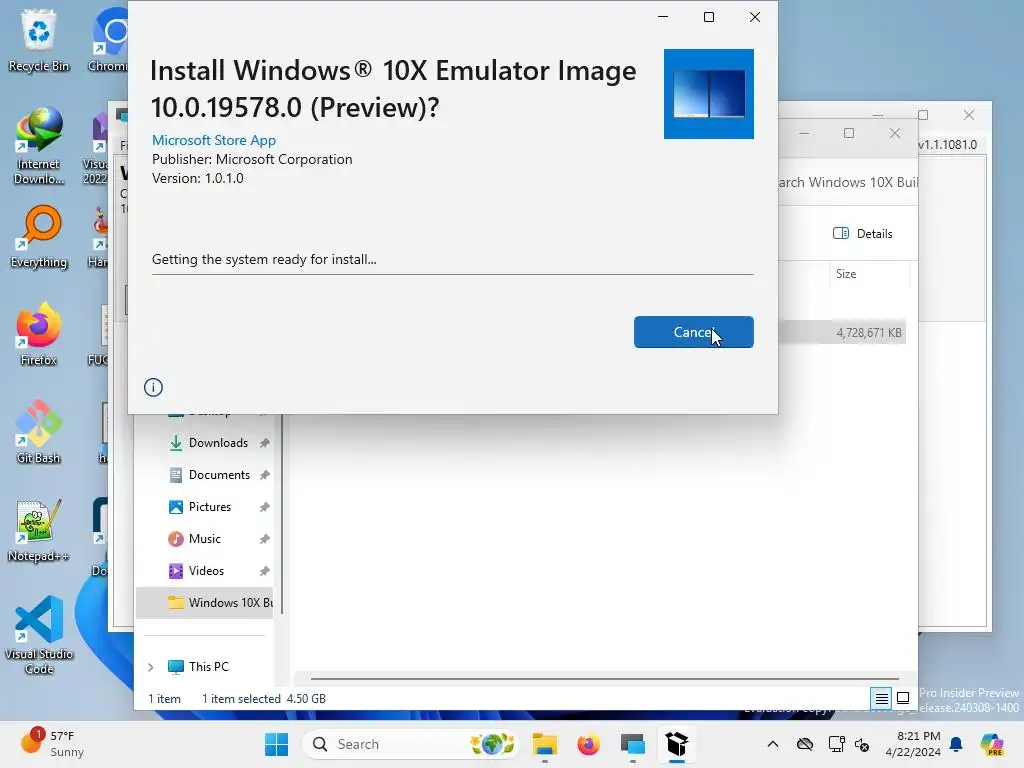Open the network status tray icon
Image resolution: width=1024 pixels, height=768 pixels.
click(836, 744)
